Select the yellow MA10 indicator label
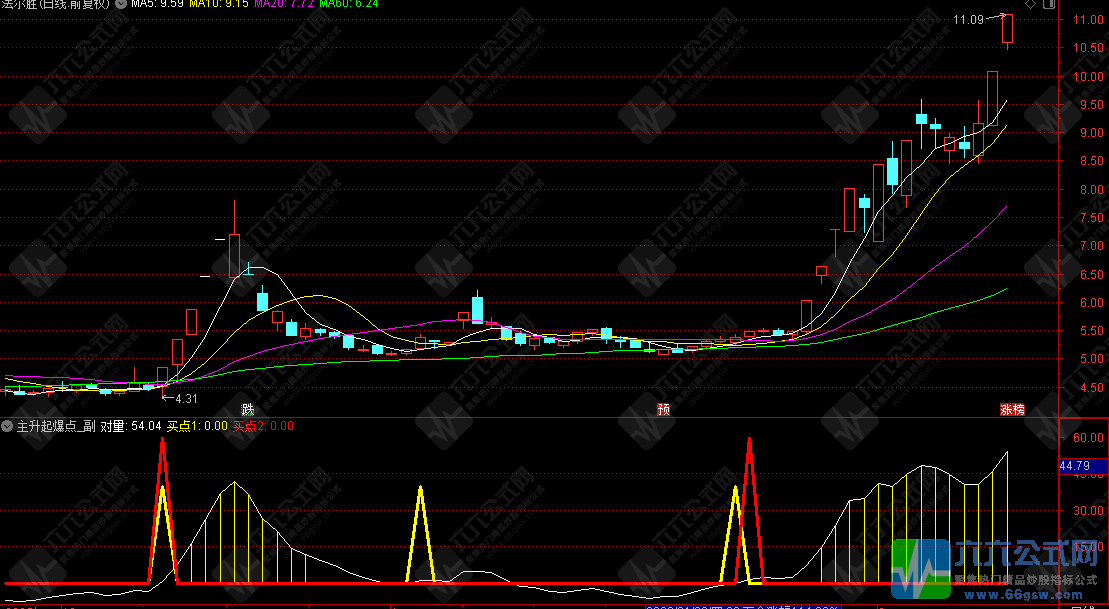Image resolution: width=1109 pixels, height=609 pixels. click(222, 5)
